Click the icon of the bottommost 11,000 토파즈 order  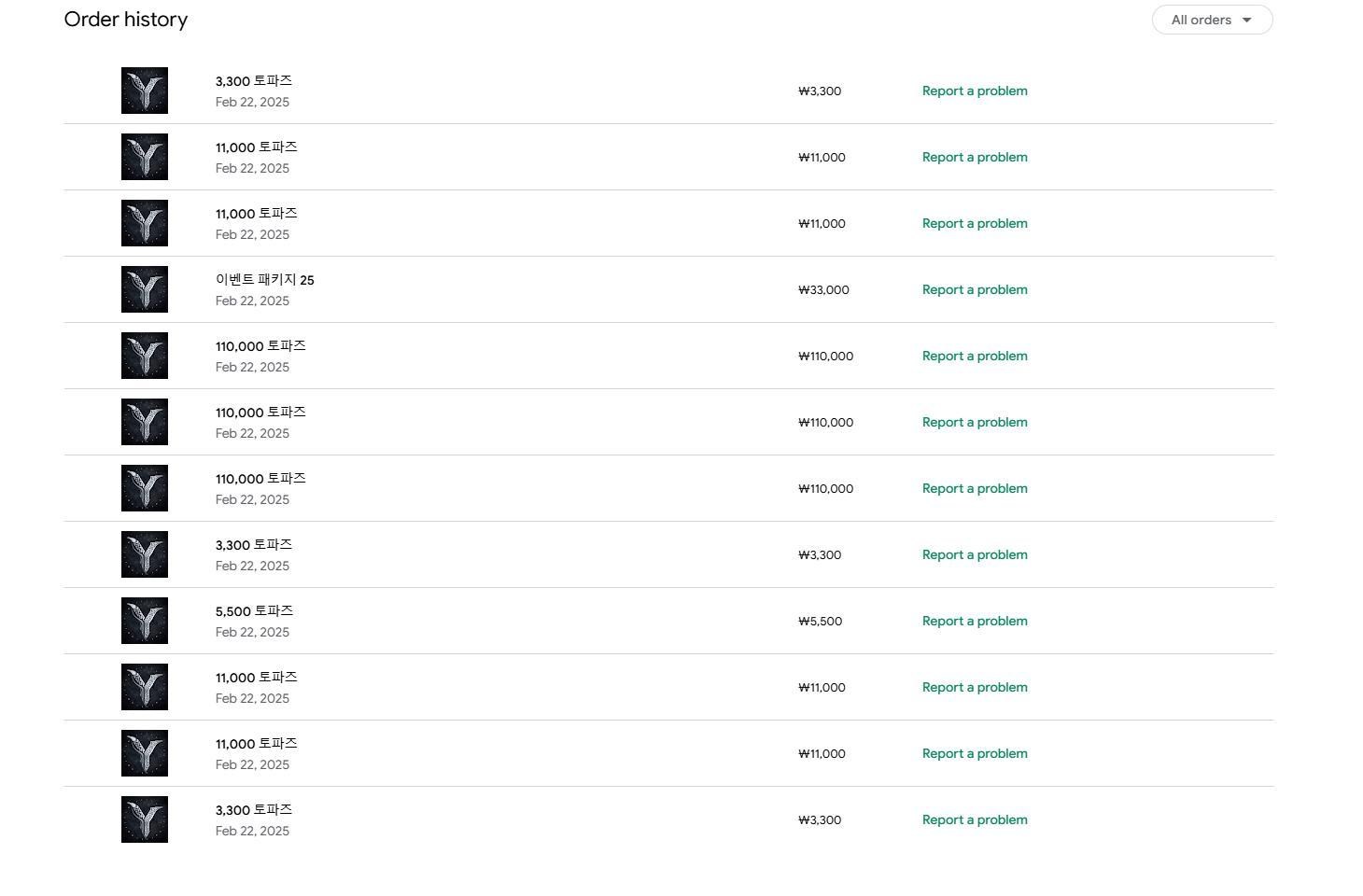145,753
